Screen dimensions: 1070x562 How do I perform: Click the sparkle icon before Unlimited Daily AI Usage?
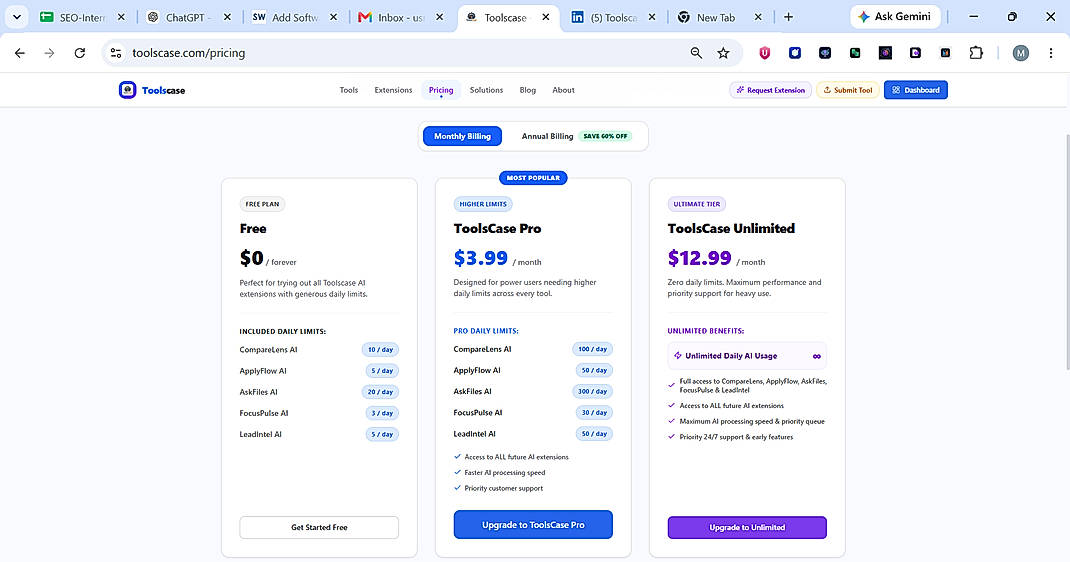678,356
